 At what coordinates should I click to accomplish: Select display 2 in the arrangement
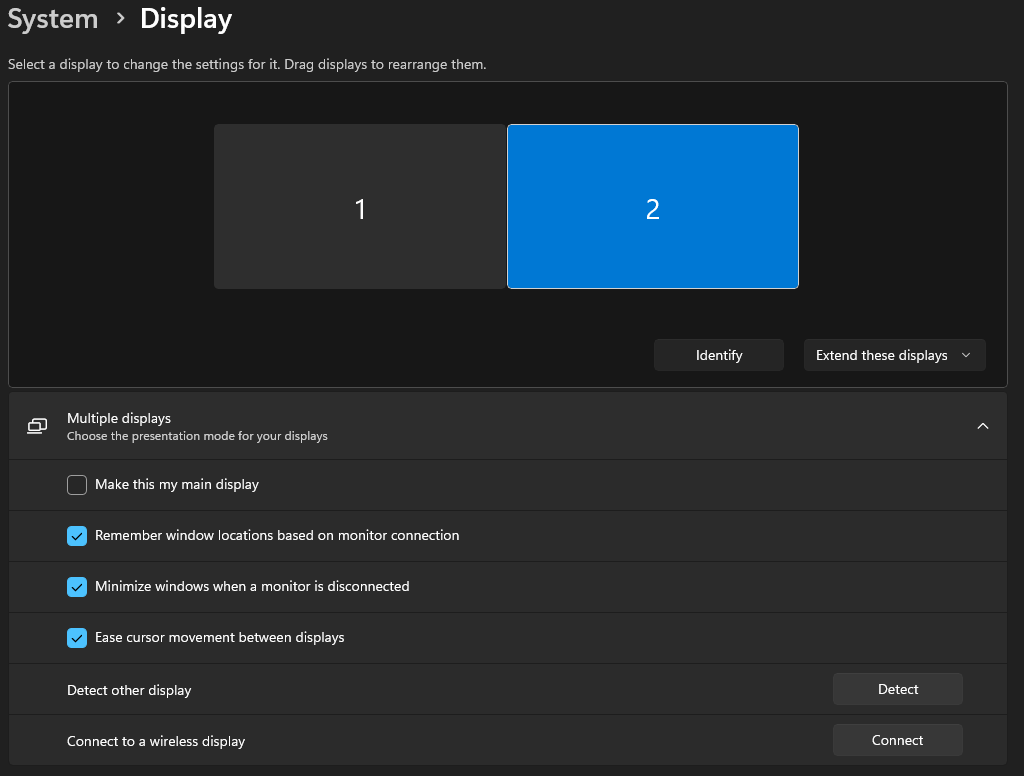[652, 206]
